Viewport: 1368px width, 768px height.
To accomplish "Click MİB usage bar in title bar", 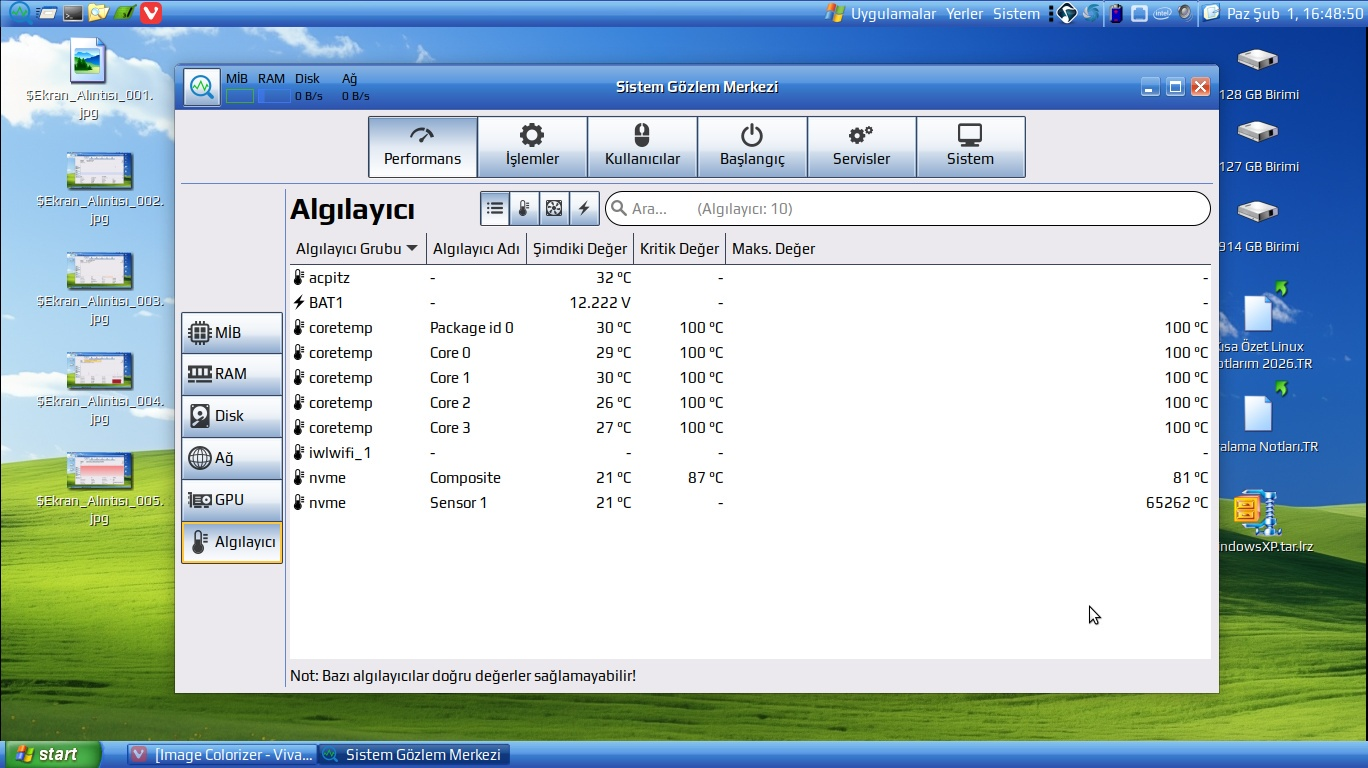I will click(x=239, y=96).
